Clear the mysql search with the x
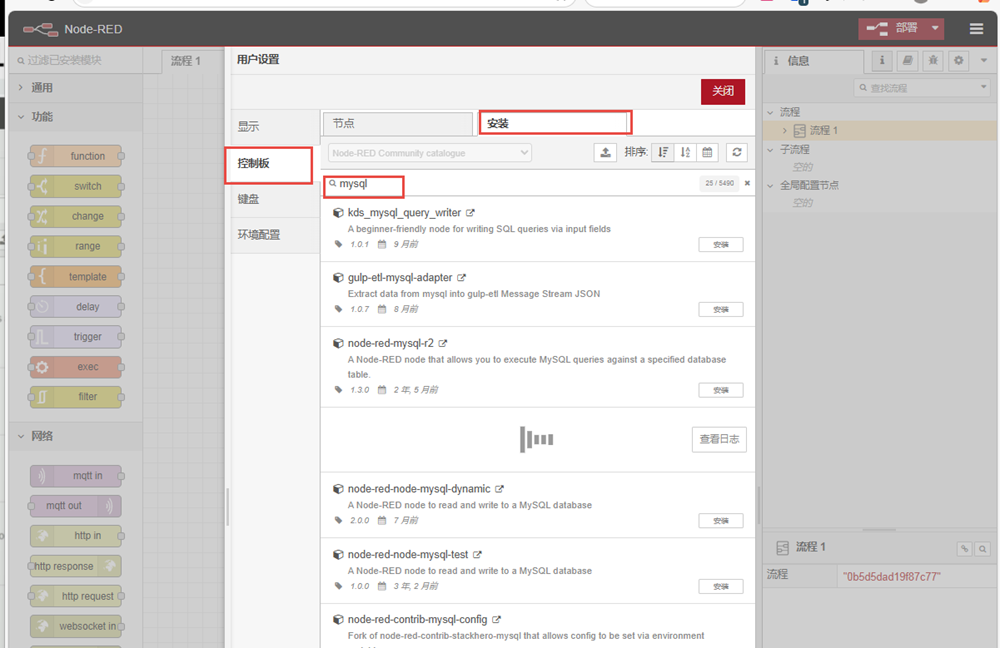 coord(747,184)
